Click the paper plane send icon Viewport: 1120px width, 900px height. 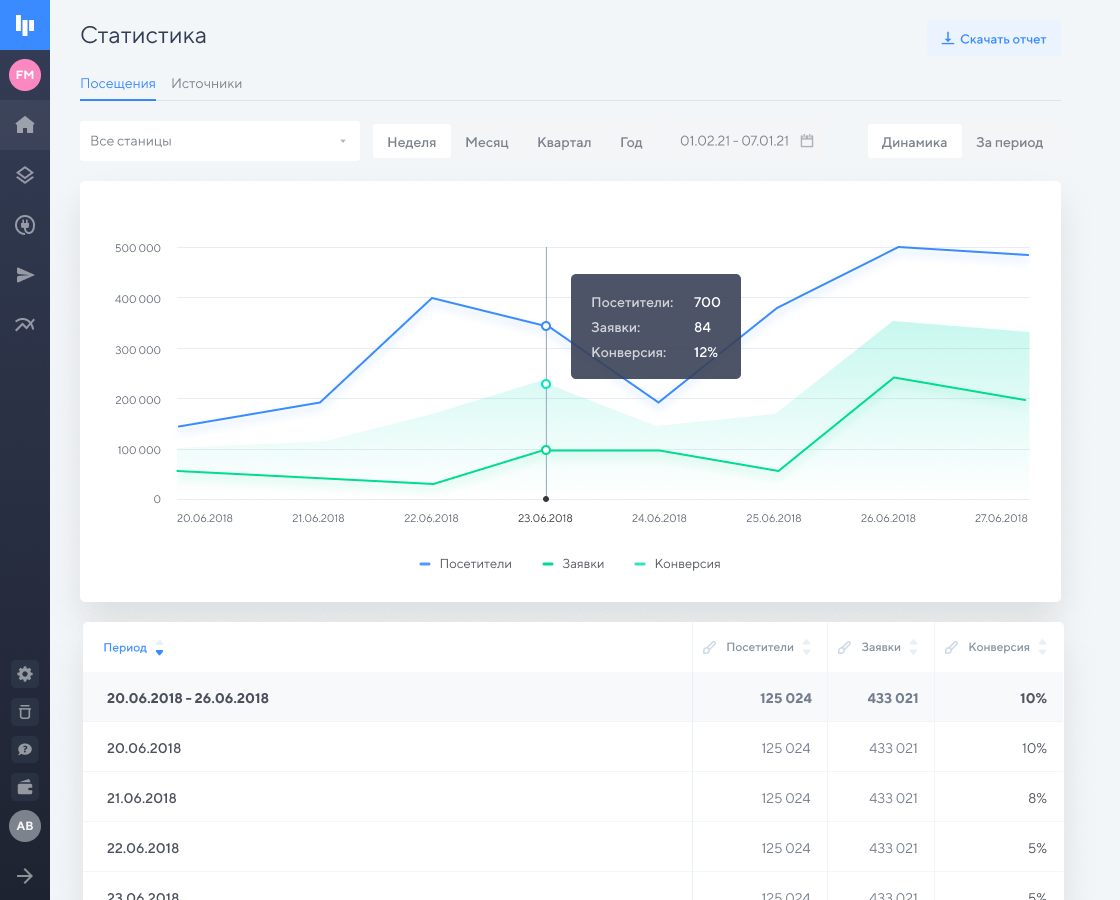click(25, 275)
